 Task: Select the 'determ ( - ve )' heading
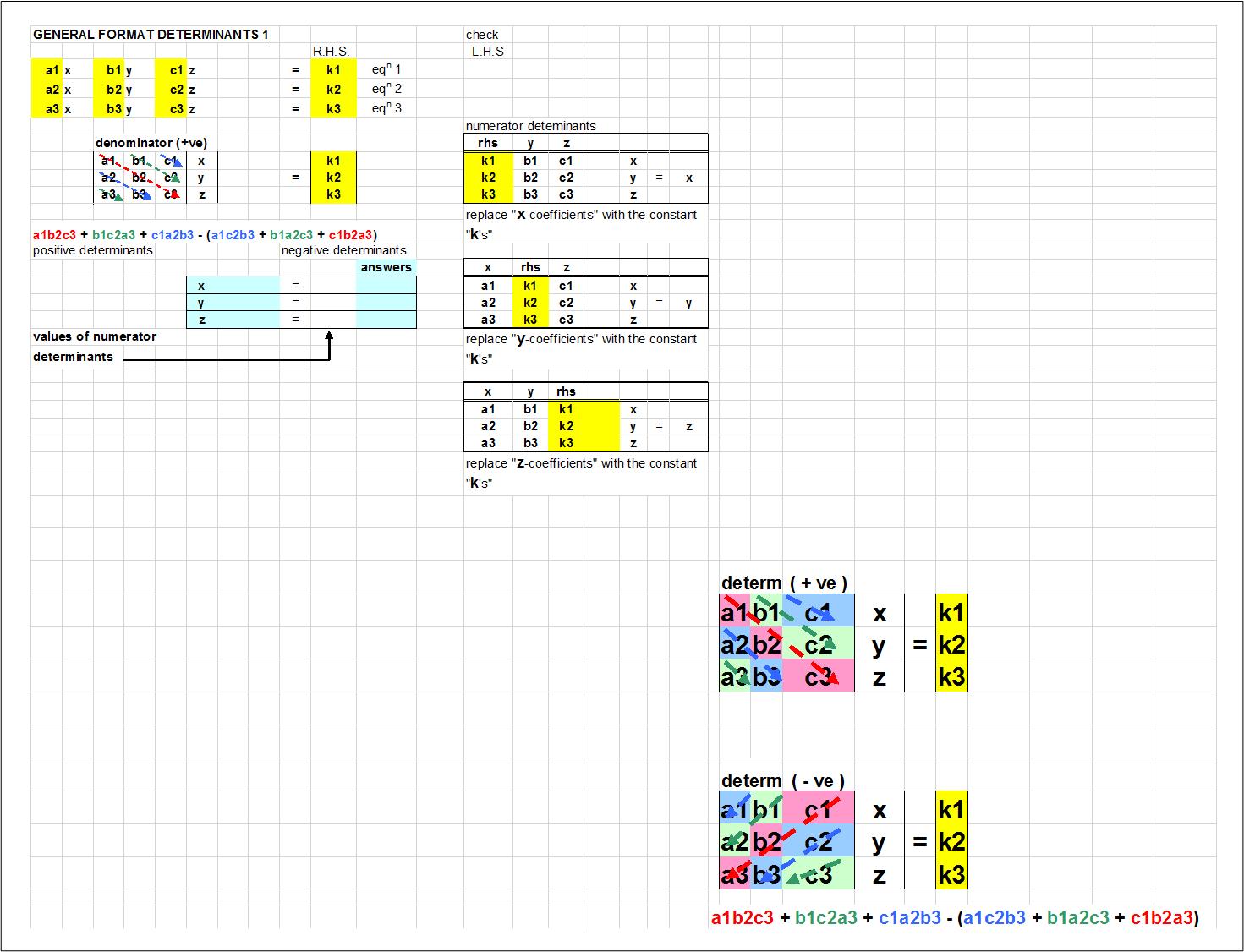pyautogui.click(x=782, y=780)
